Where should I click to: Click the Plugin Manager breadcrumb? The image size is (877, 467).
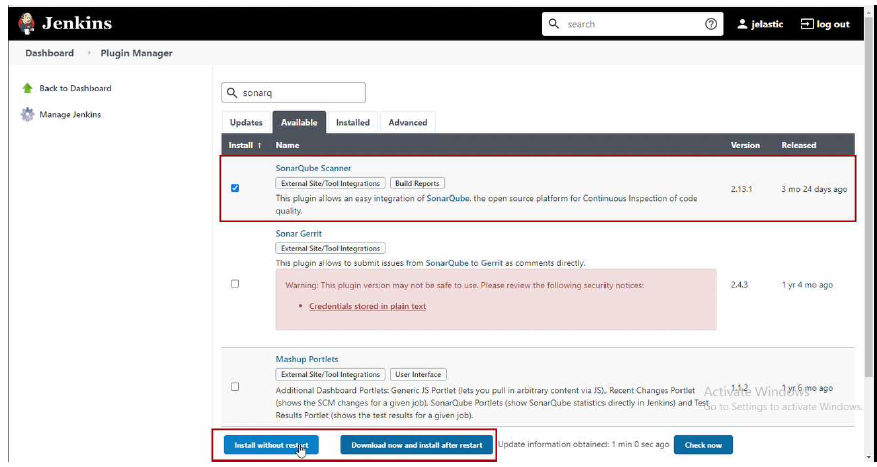pos(136,53)
